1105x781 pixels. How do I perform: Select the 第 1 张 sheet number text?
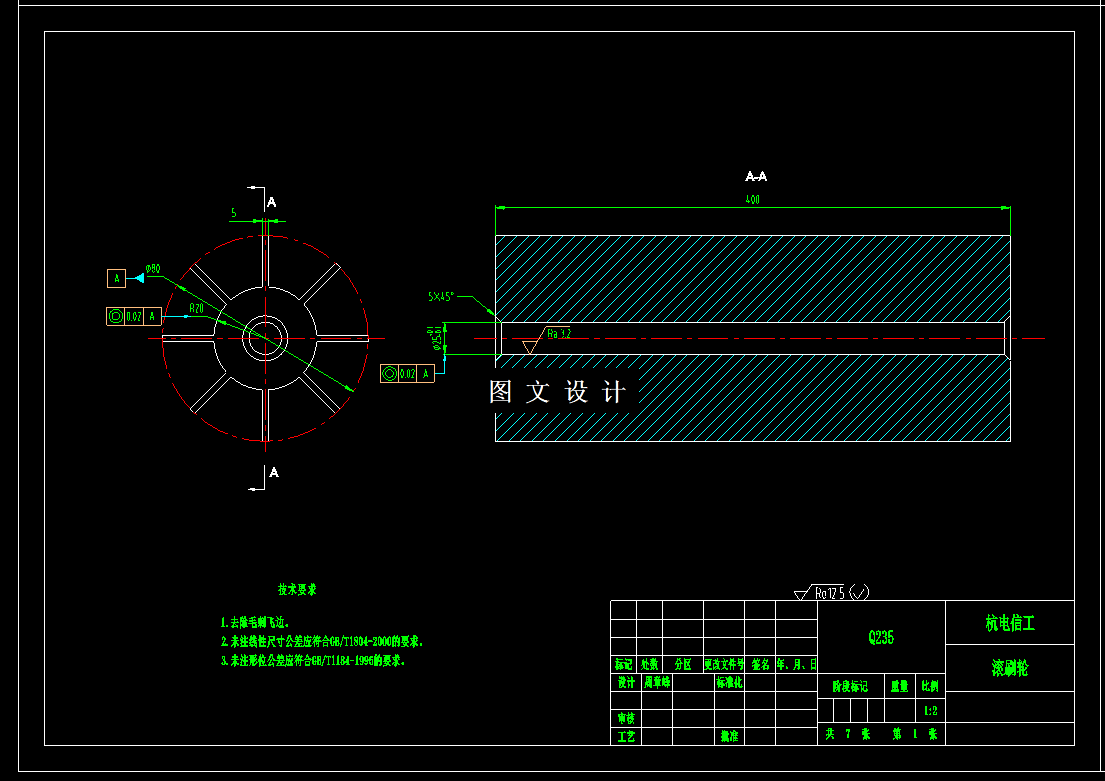tap(915, 734)
